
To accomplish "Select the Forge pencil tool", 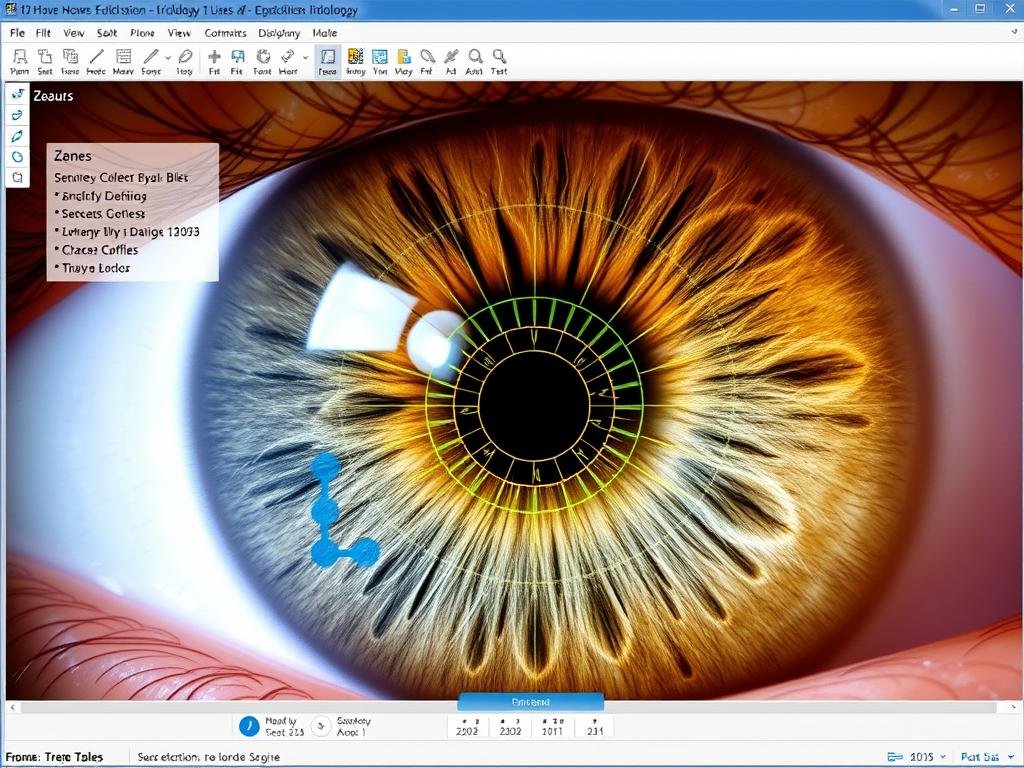I will click(151, 57).
